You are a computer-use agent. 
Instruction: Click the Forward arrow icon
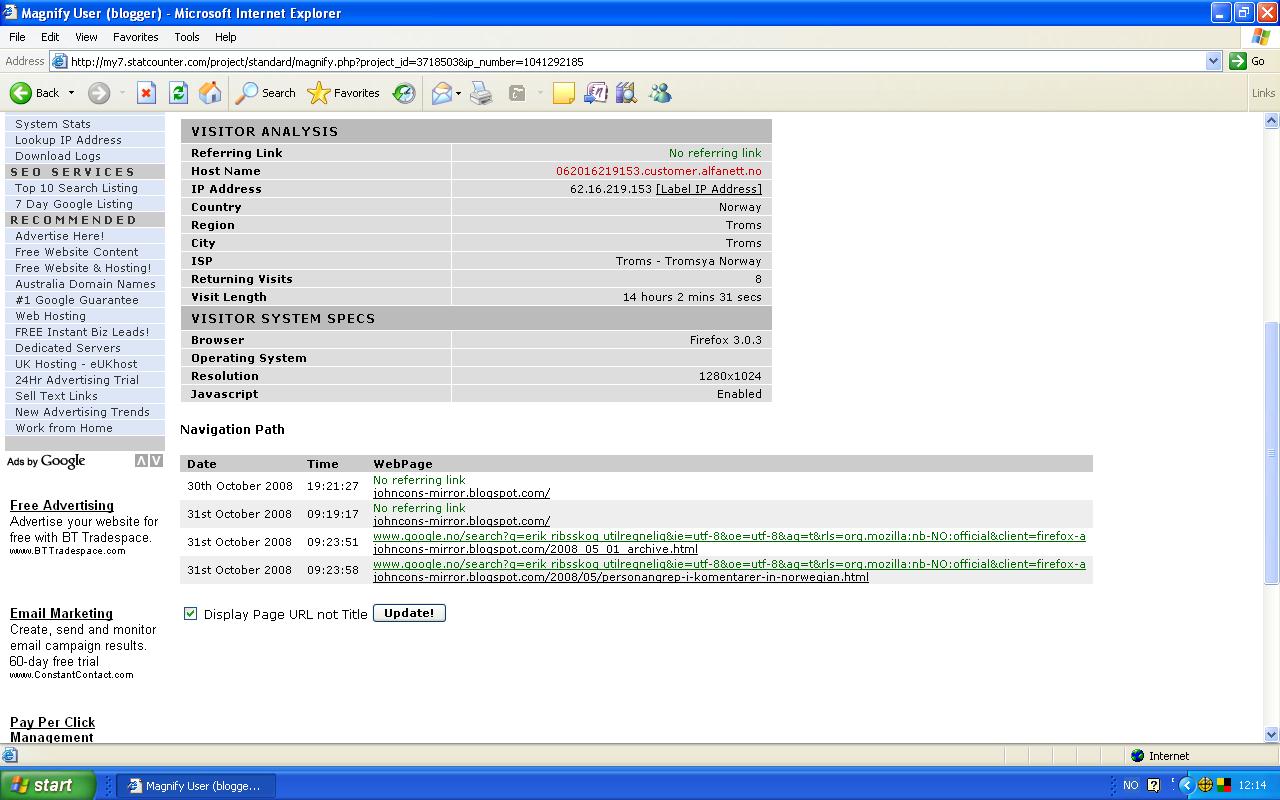(x=98, y=93)
